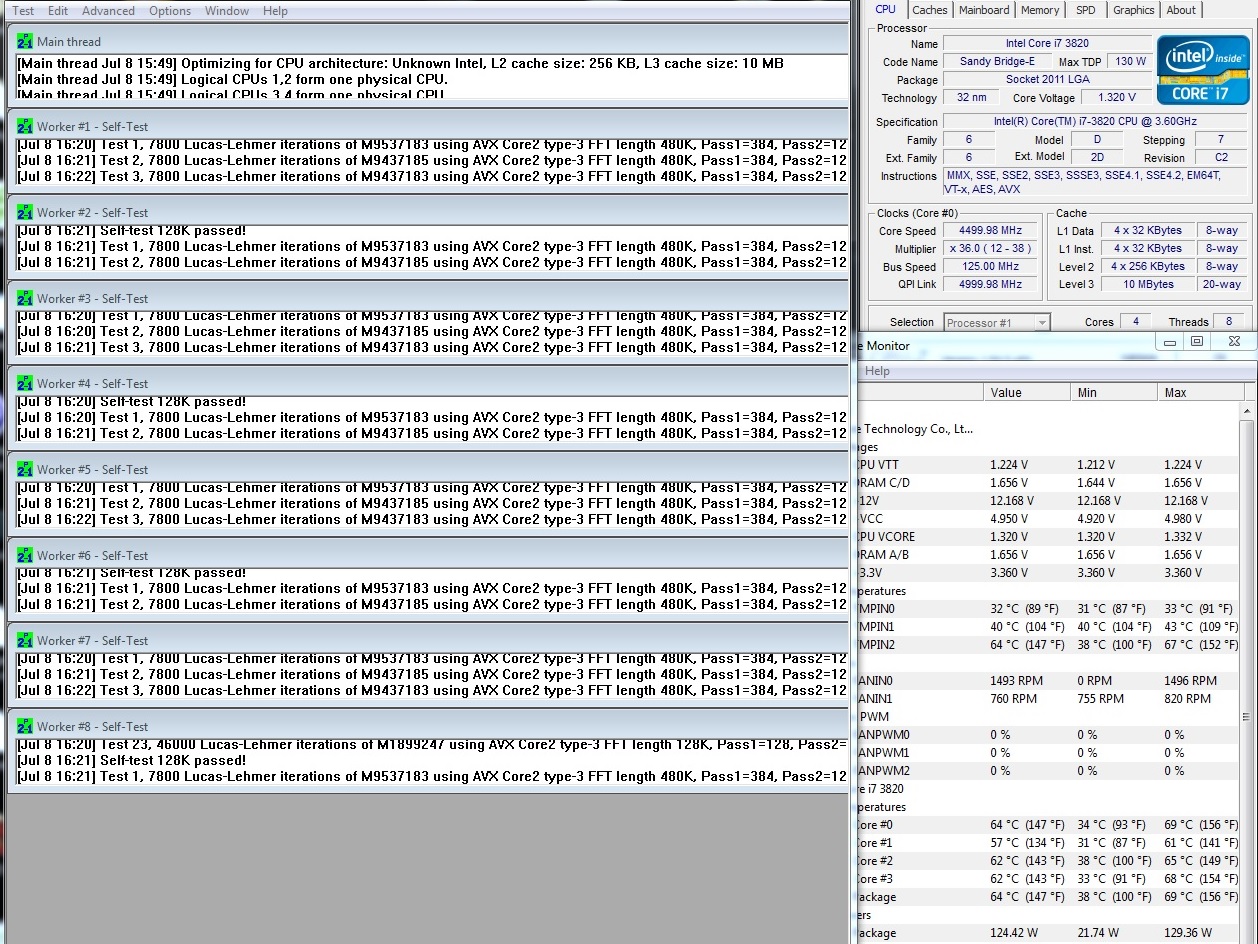Image resolution: width=1258 pixels, height=944 pixels.
Task: Click the Level 3 cache value 10 MBytes
Action: click(x=1147, y=284)
